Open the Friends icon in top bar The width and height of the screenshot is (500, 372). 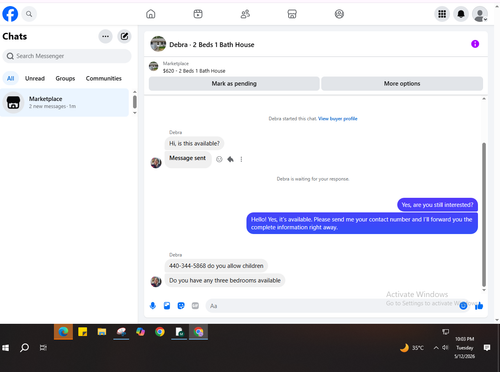click(245, 14)
